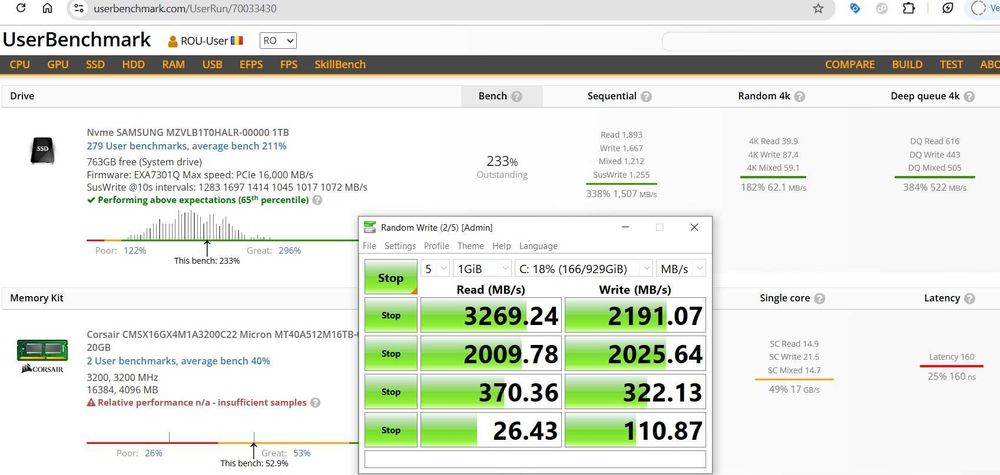Open the MB/s unit dropdown

click(681, 269)
